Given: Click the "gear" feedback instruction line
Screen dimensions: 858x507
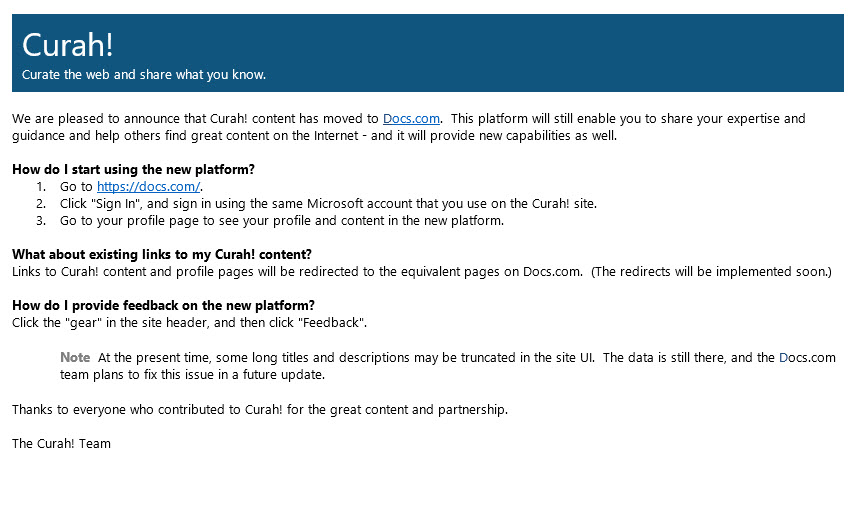Looking at the screenshot, I should pos(189,322).
